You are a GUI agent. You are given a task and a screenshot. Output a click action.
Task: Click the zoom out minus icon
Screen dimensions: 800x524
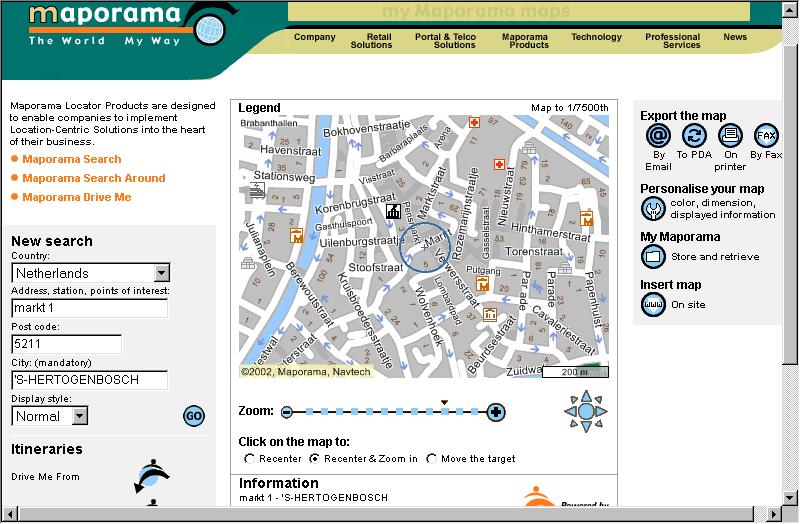pyautogui.click(x=287, y=412)
